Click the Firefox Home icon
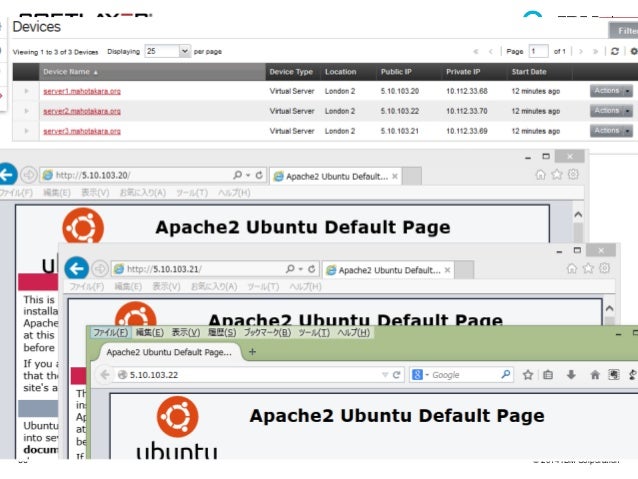Viewport: 638px width, 479px height. tap(594, 375)
